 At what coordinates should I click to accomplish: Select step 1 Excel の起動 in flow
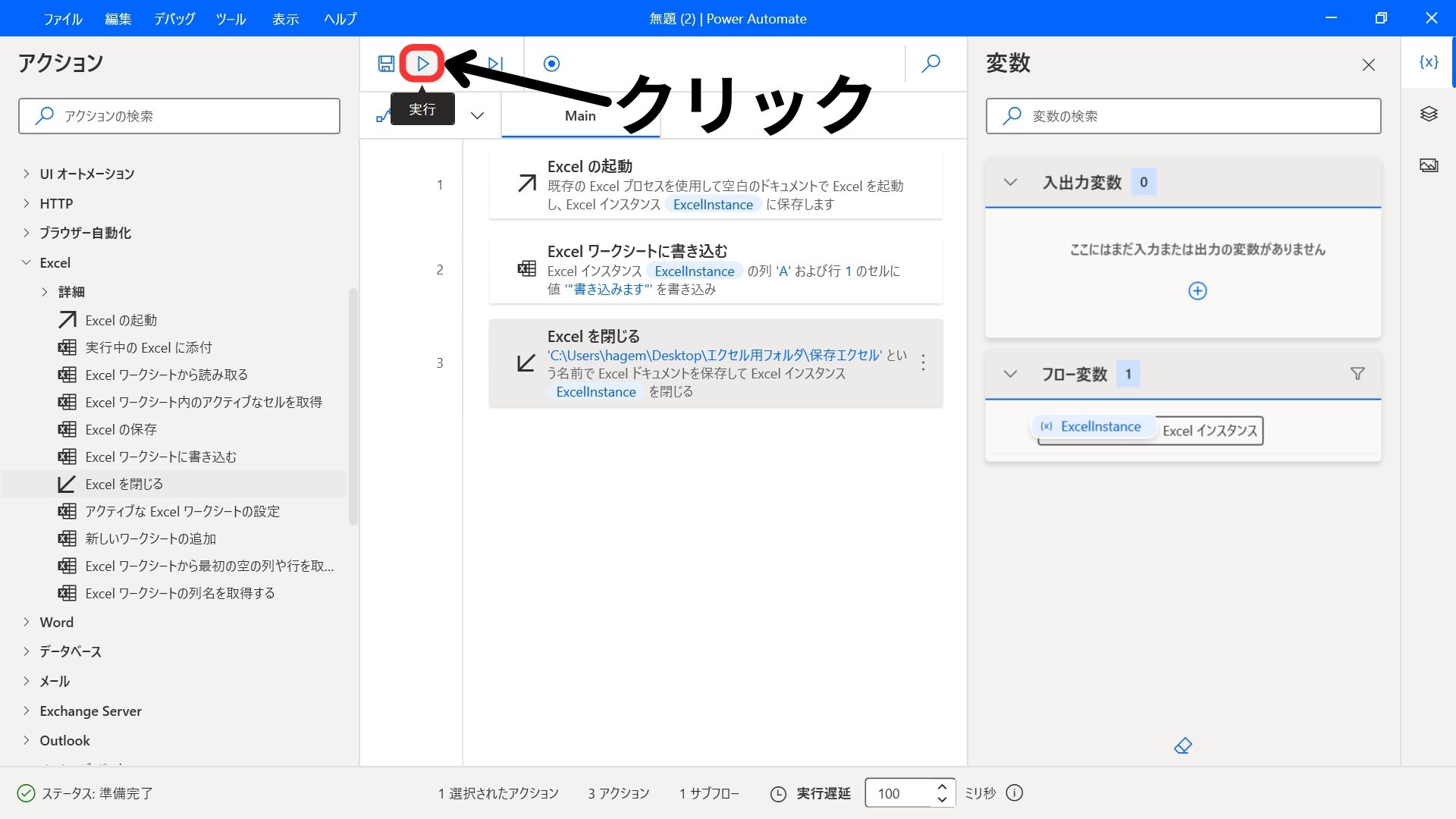716,185
